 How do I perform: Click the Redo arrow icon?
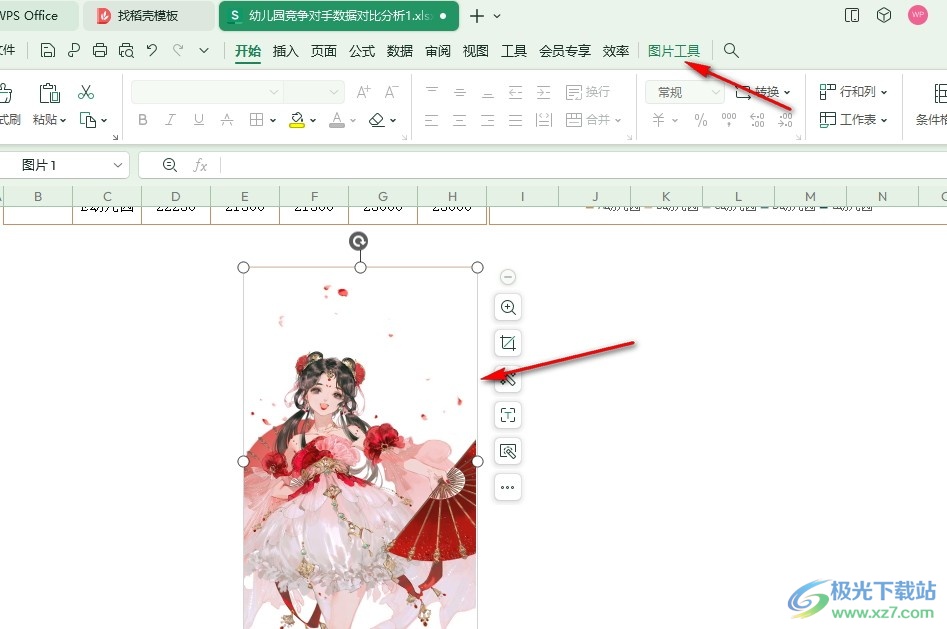[x=178, y=50]
